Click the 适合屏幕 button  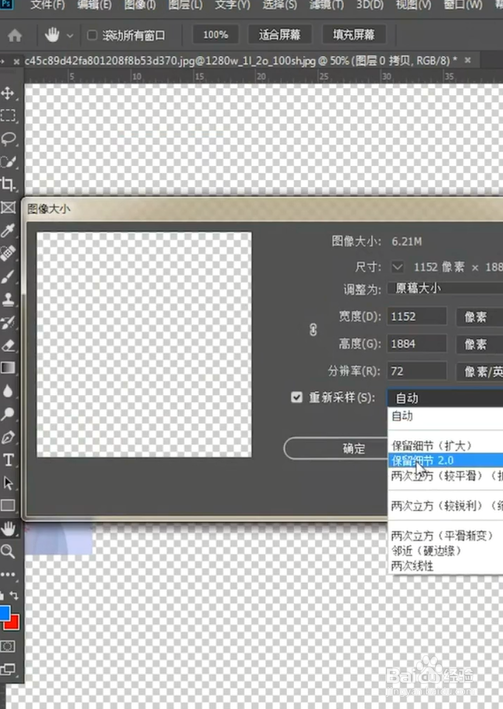coord(280,35)
